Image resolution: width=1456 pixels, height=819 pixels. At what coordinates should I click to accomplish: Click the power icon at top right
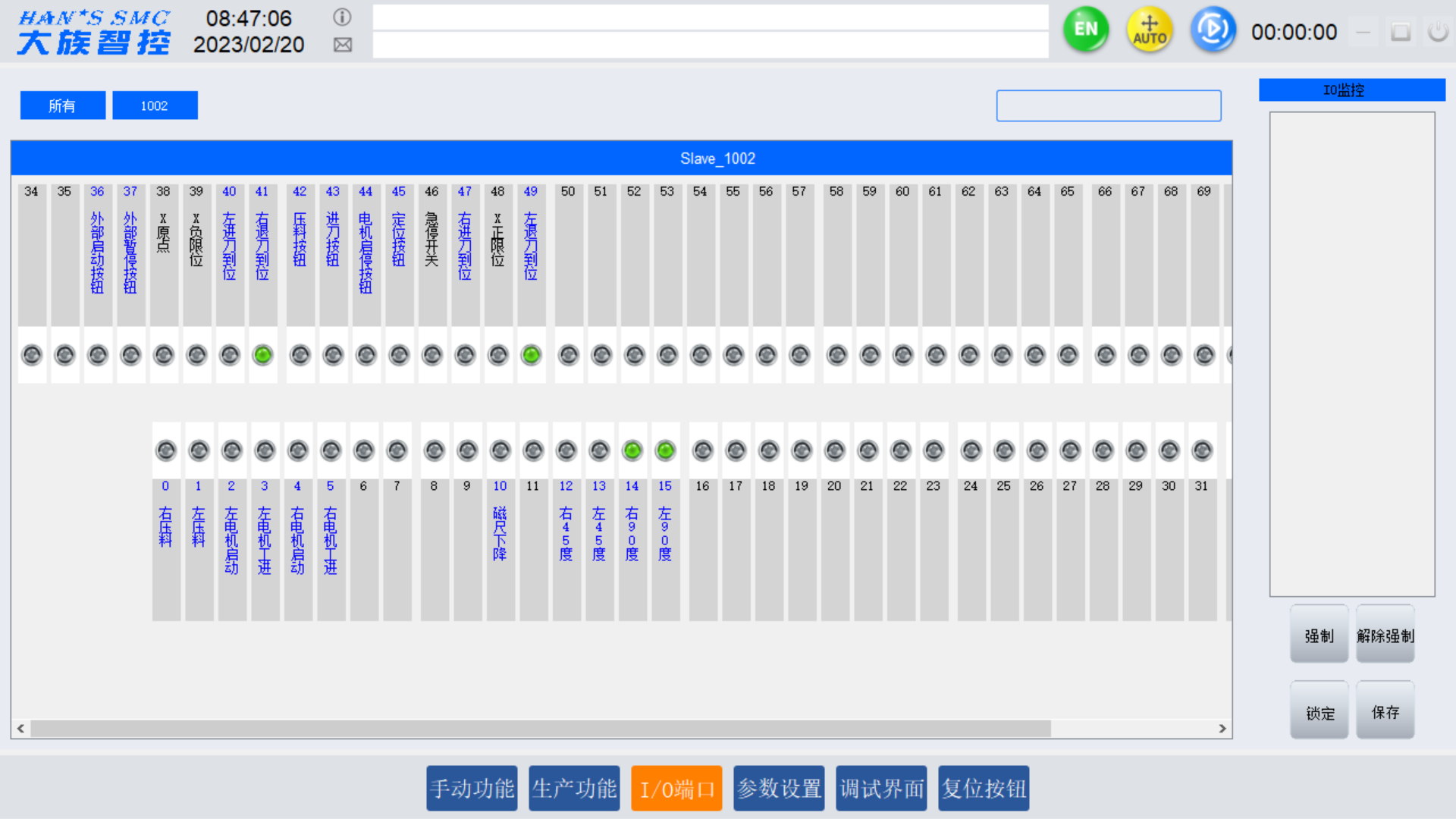(1437, 32)
